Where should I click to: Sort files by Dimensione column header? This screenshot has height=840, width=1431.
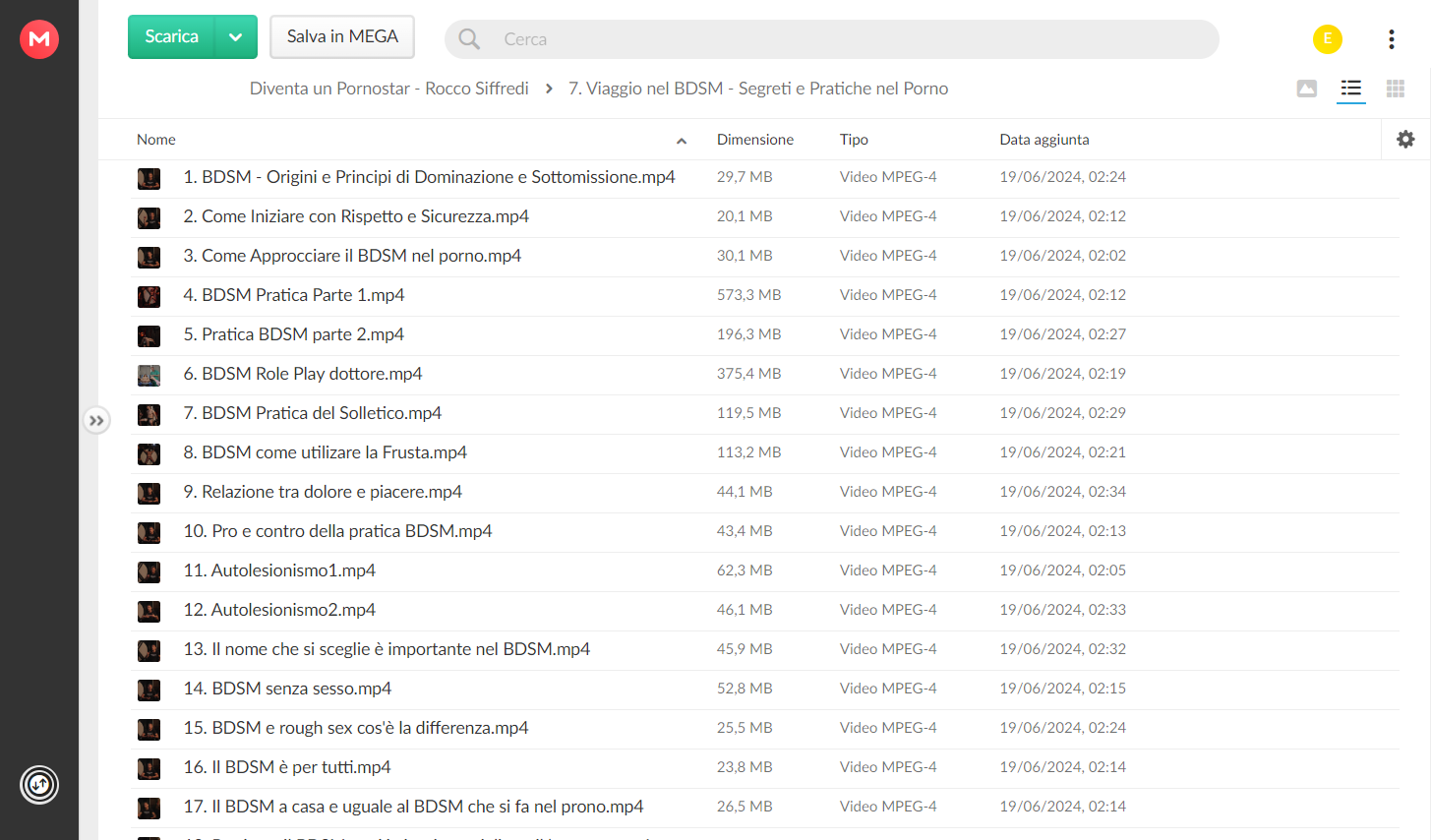(754, 140)
